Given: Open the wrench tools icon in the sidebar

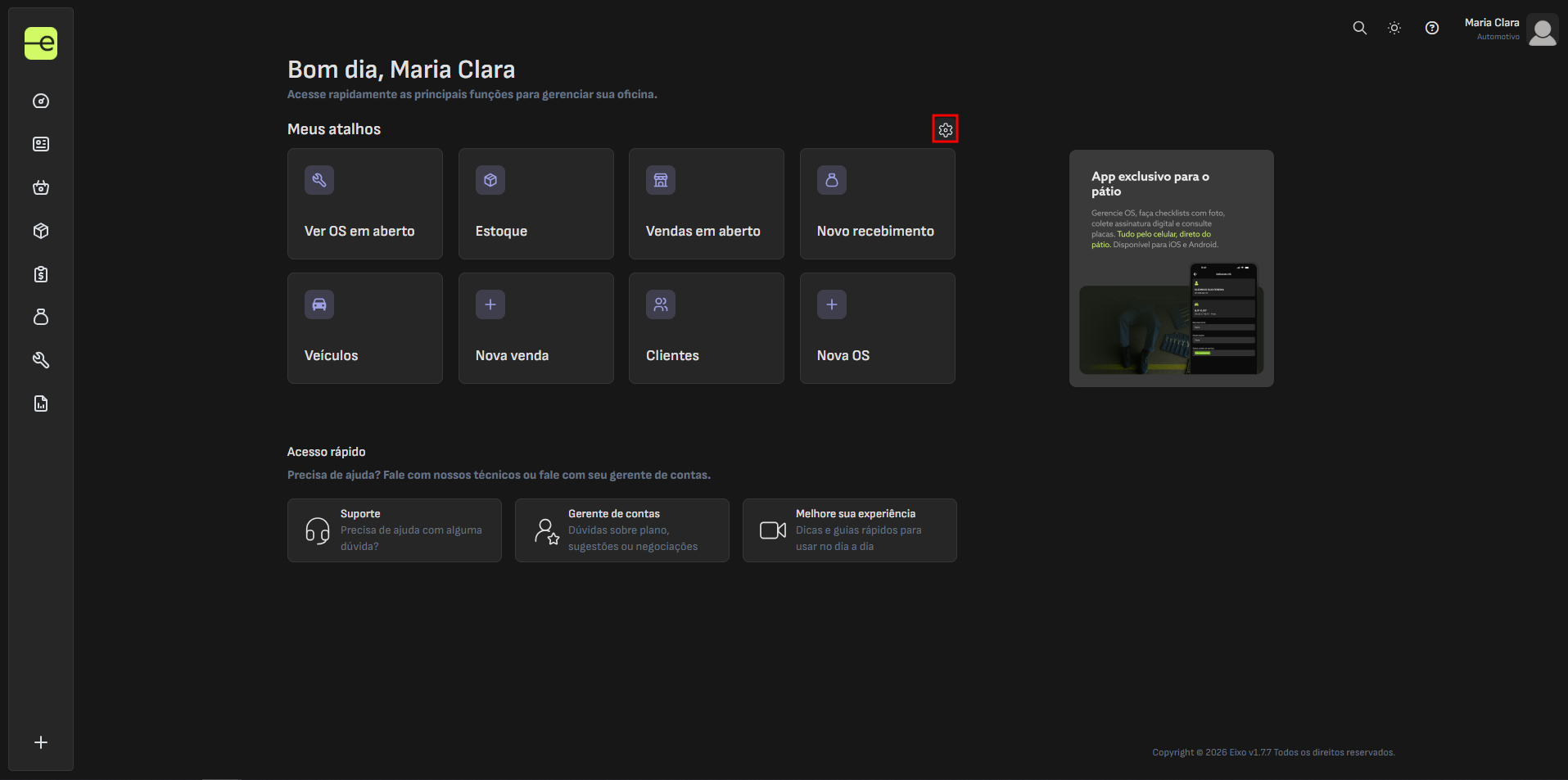Looking at the screenshot, I should point(41,360).
